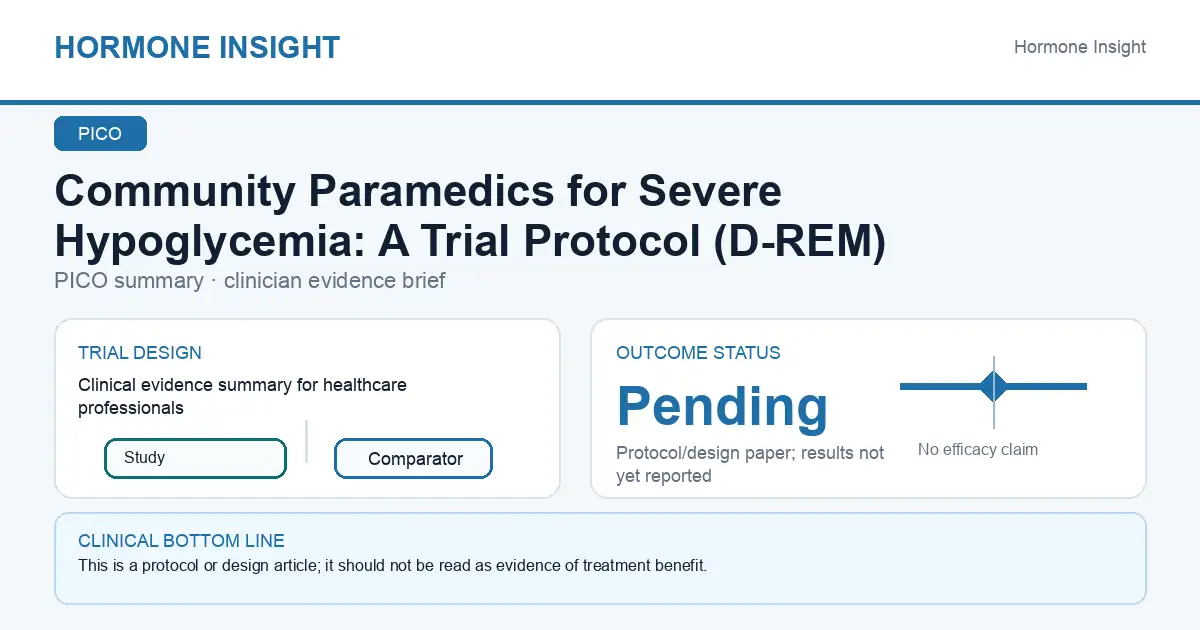The image size is (1200, 630).
Task: Click the horizontal confidence interval line
Action: click(x=993, y=386)
